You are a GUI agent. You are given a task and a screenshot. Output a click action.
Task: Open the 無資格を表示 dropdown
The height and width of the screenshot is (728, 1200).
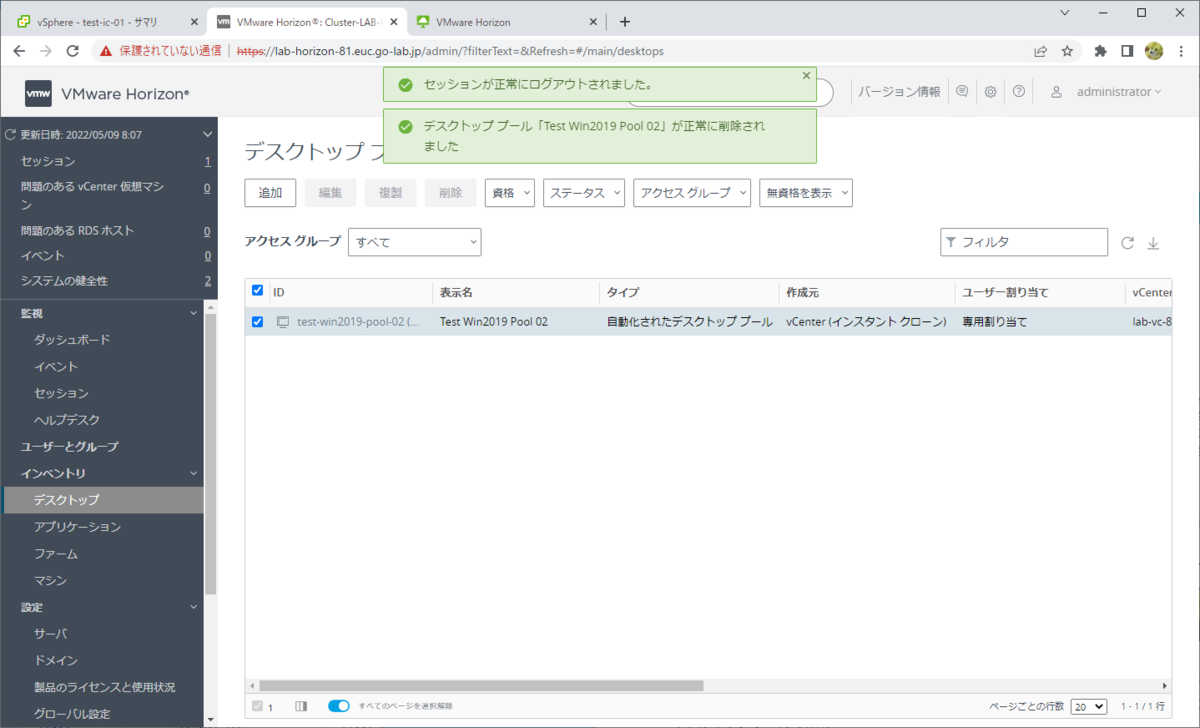pos(806,193)
